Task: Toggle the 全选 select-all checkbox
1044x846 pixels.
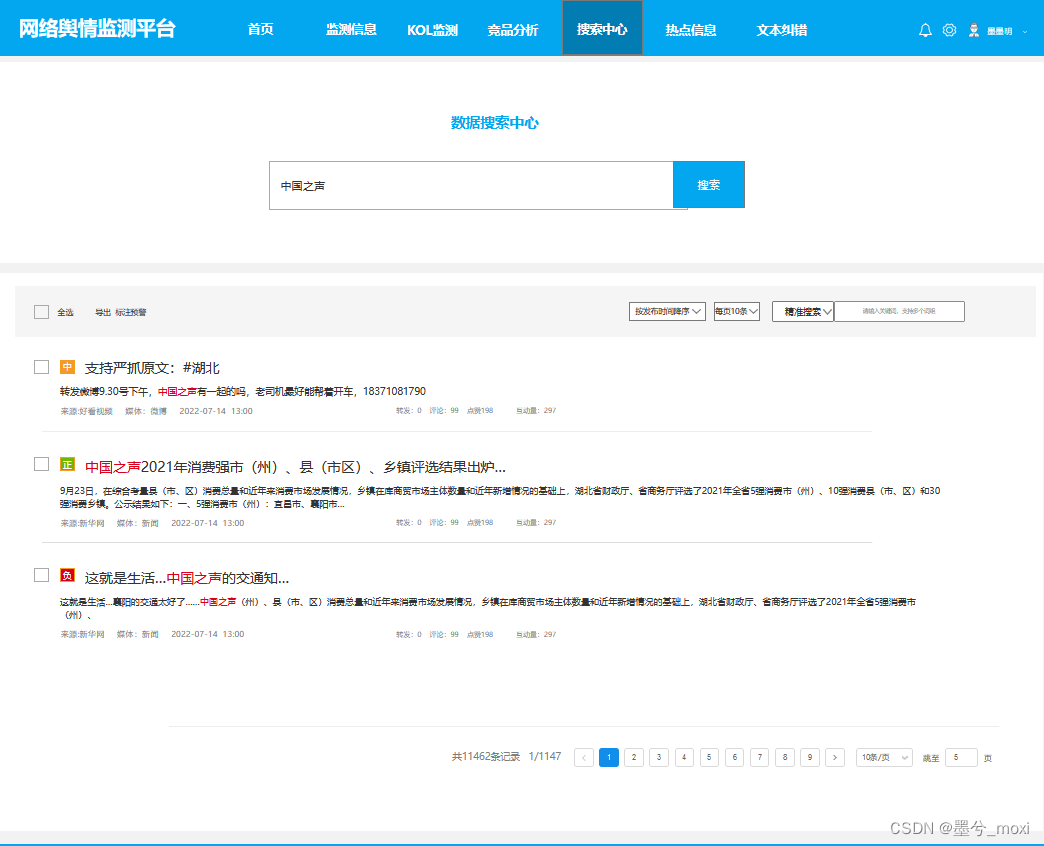Action: (41, 312)
